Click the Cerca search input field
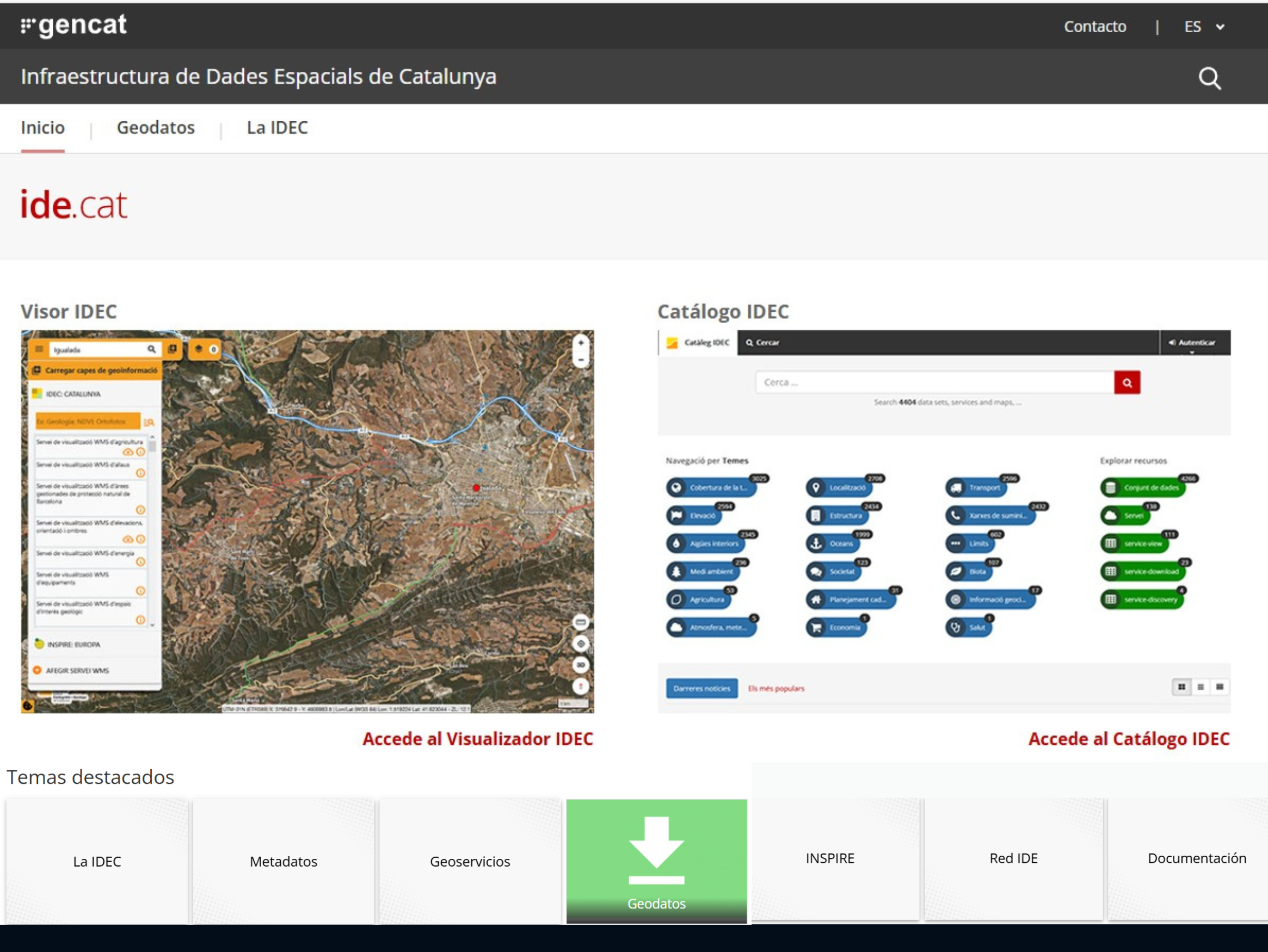1268x952 pixels. click(934, 382)
